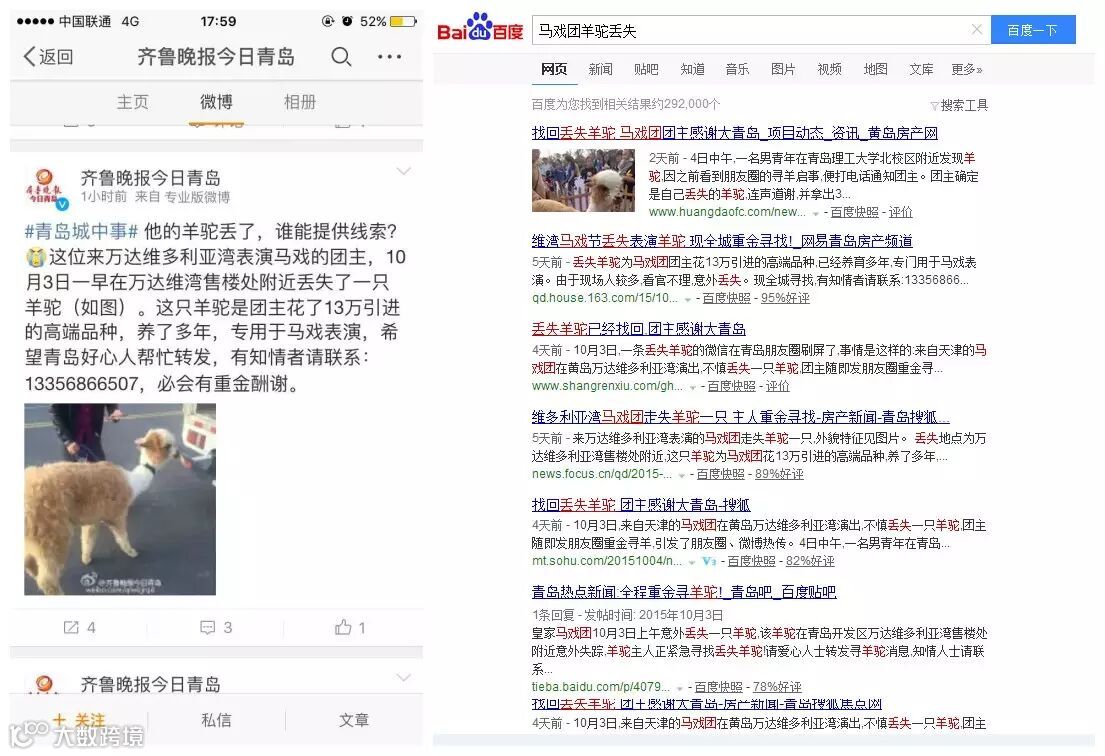Open 百度快照 for huangdaofc.com result
This screenshot has height=756, width=1105.
tap(855, 212)
